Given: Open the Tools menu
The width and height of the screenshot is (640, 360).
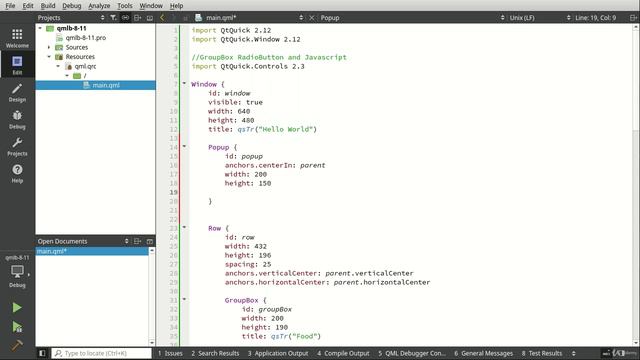Looking at the screenshot, I should tap(124, 6).
